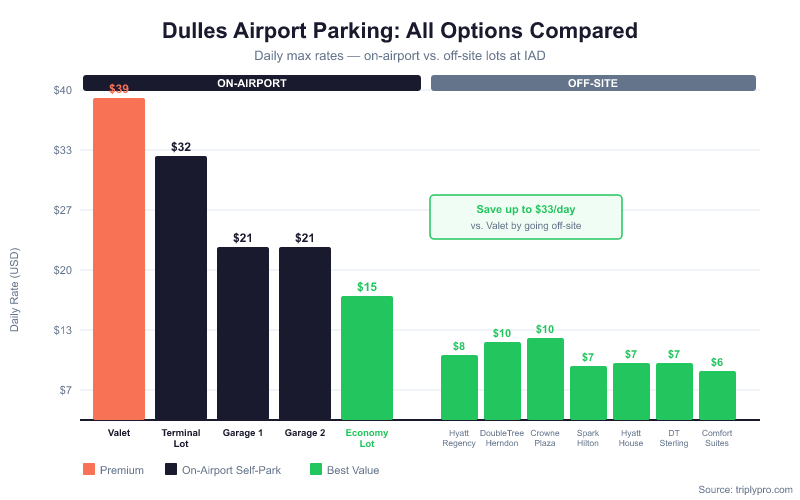Click the OFF-SITE section header
800x500 pixels.
point(593,83)
